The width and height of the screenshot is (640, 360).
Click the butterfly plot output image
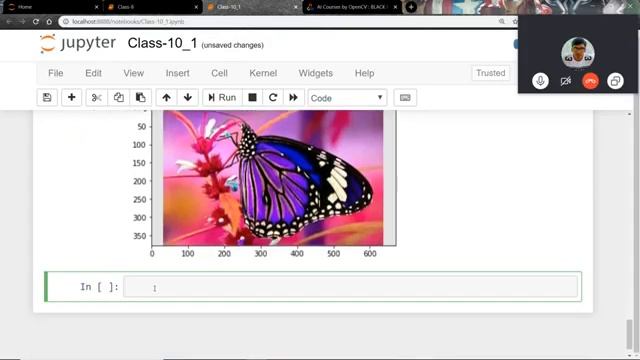(273, 178)
